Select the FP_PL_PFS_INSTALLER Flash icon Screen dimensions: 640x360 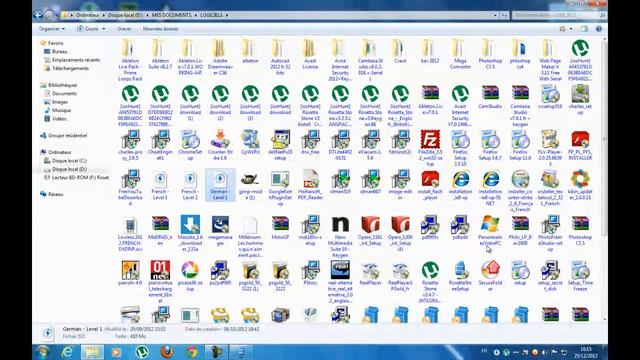[x=580, y=140]
